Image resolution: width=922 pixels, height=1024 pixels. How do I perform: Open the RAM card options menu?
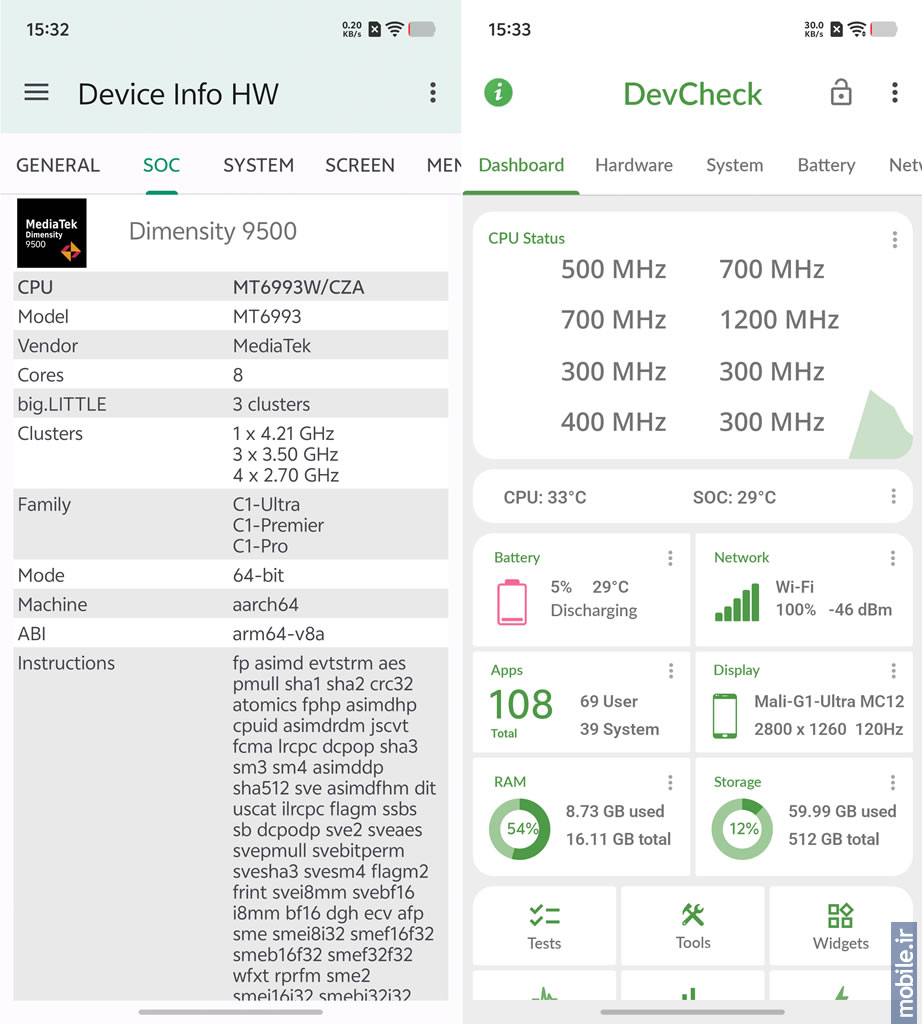pyautogui.click(x=670, y=782)
